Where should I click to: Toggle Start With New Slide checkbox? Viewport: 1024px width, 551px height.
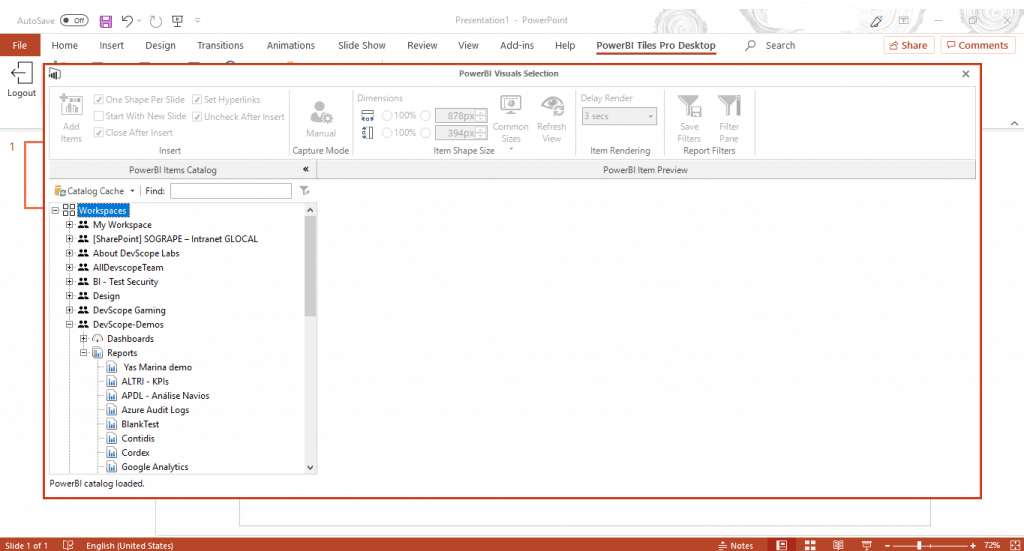click(99, 116)
